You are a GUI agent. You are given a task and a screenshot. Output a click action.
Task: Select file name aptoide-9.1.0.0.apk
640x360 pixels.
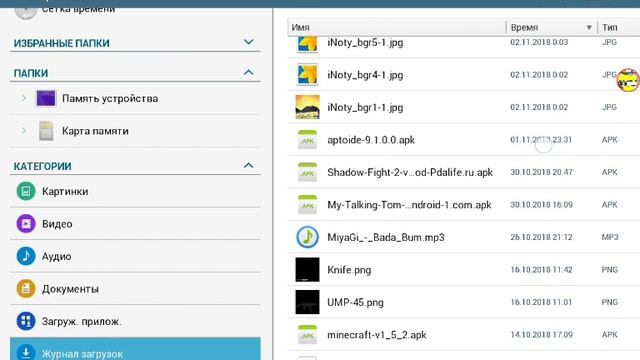[x=371, y=140]
